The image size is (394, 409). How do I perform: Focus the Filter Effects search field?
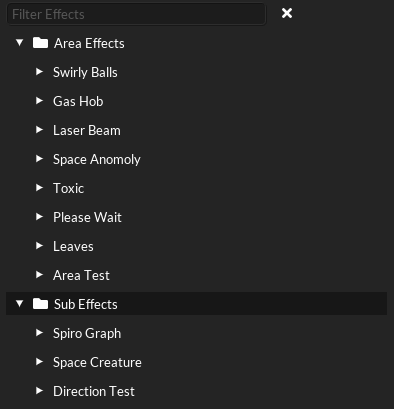point(136,14)
